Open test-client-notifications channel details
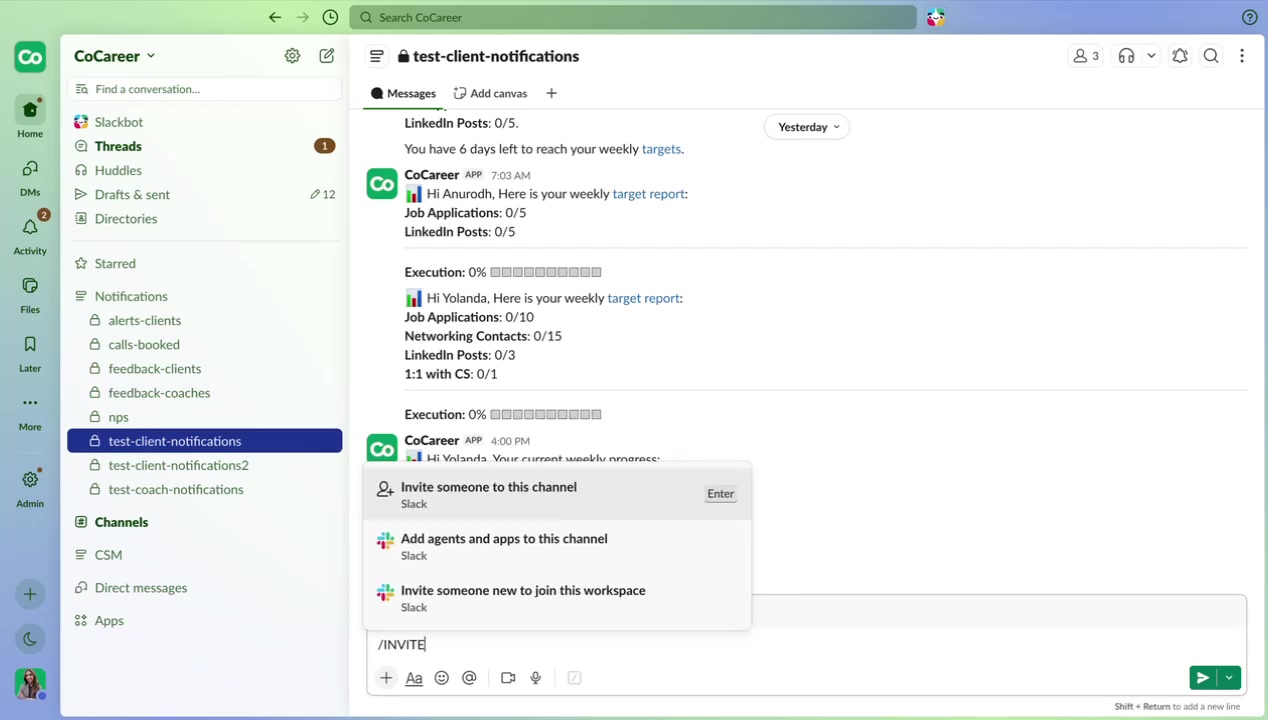The width and height of the screenshot is (1268, 720). coord(488,56)
